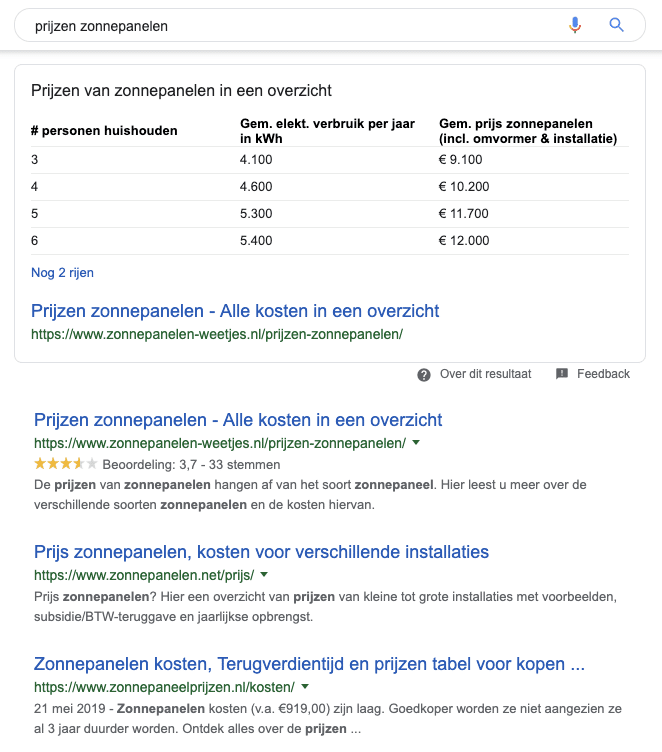Expand dropdown arrow next to zonnepanelen-weetjes.nl URL
The height and width of the screenshot is (752, 662).
click(x=416, y=442)
